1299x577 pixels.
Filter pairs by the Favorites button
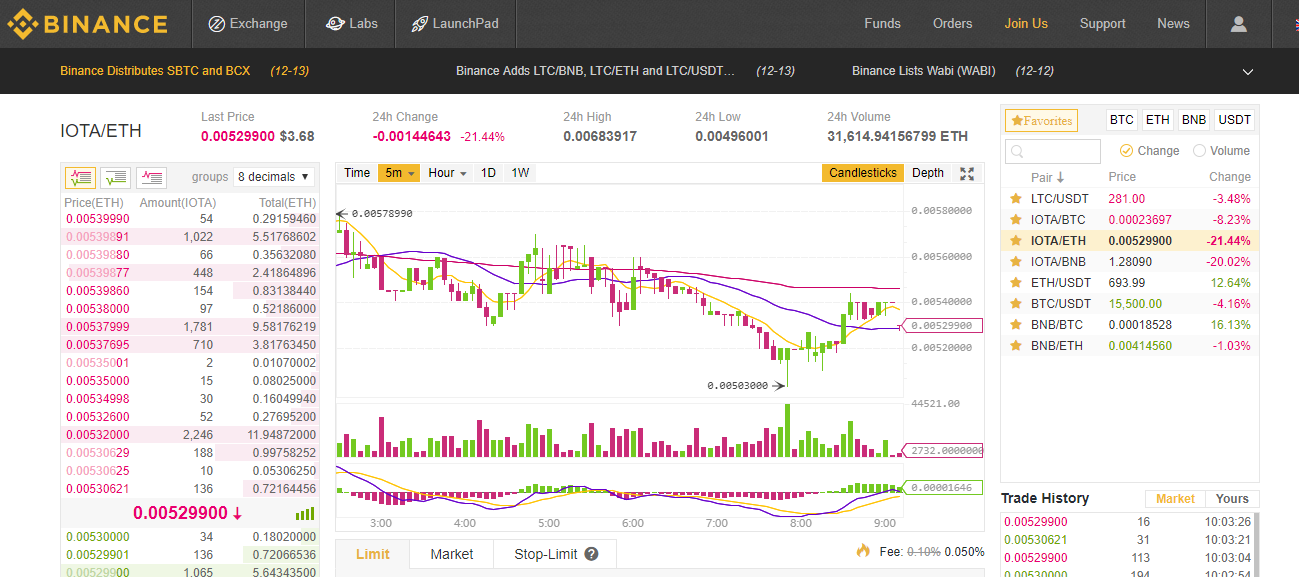point(1041,121)
